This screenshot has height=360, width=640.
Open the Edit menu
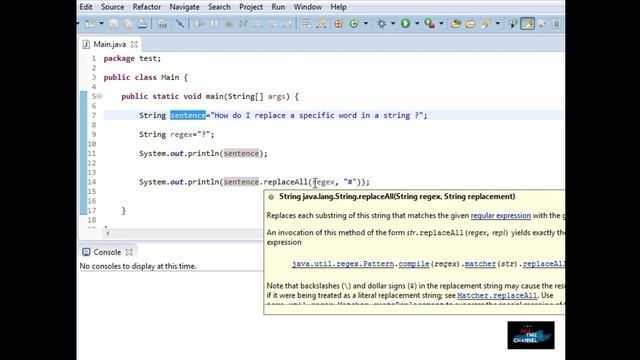[86, 7]
